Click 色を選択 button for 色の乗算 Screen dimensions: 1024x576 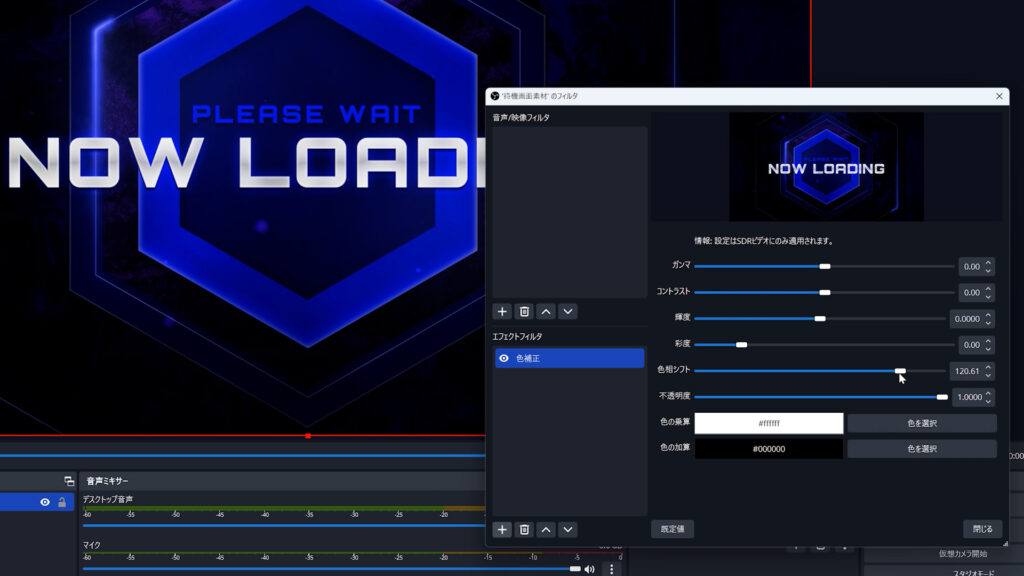(x=921, y=423)
